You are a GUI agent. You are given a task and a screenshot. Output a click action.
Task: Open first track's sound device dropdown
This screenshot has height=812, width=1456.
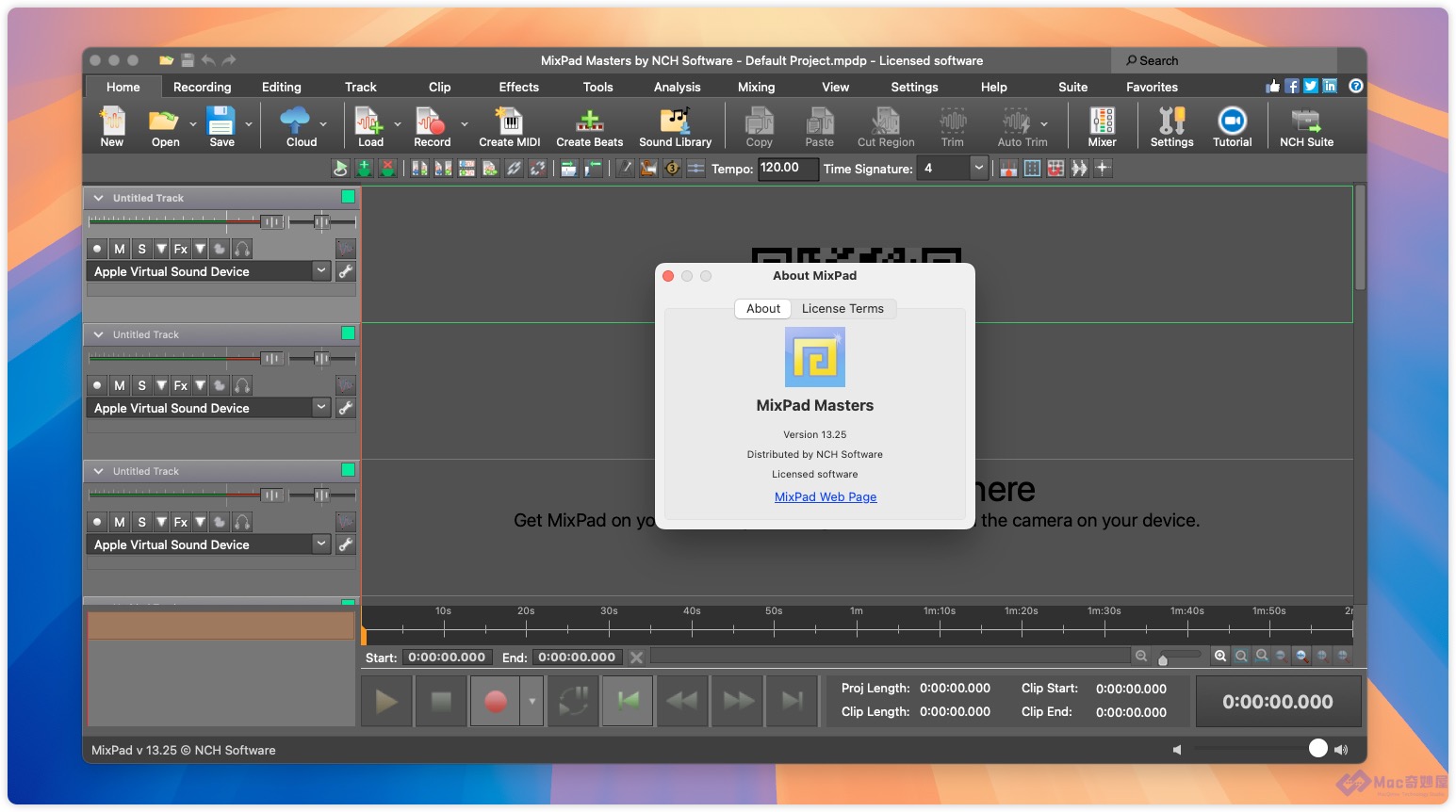[x=321, y=271]
